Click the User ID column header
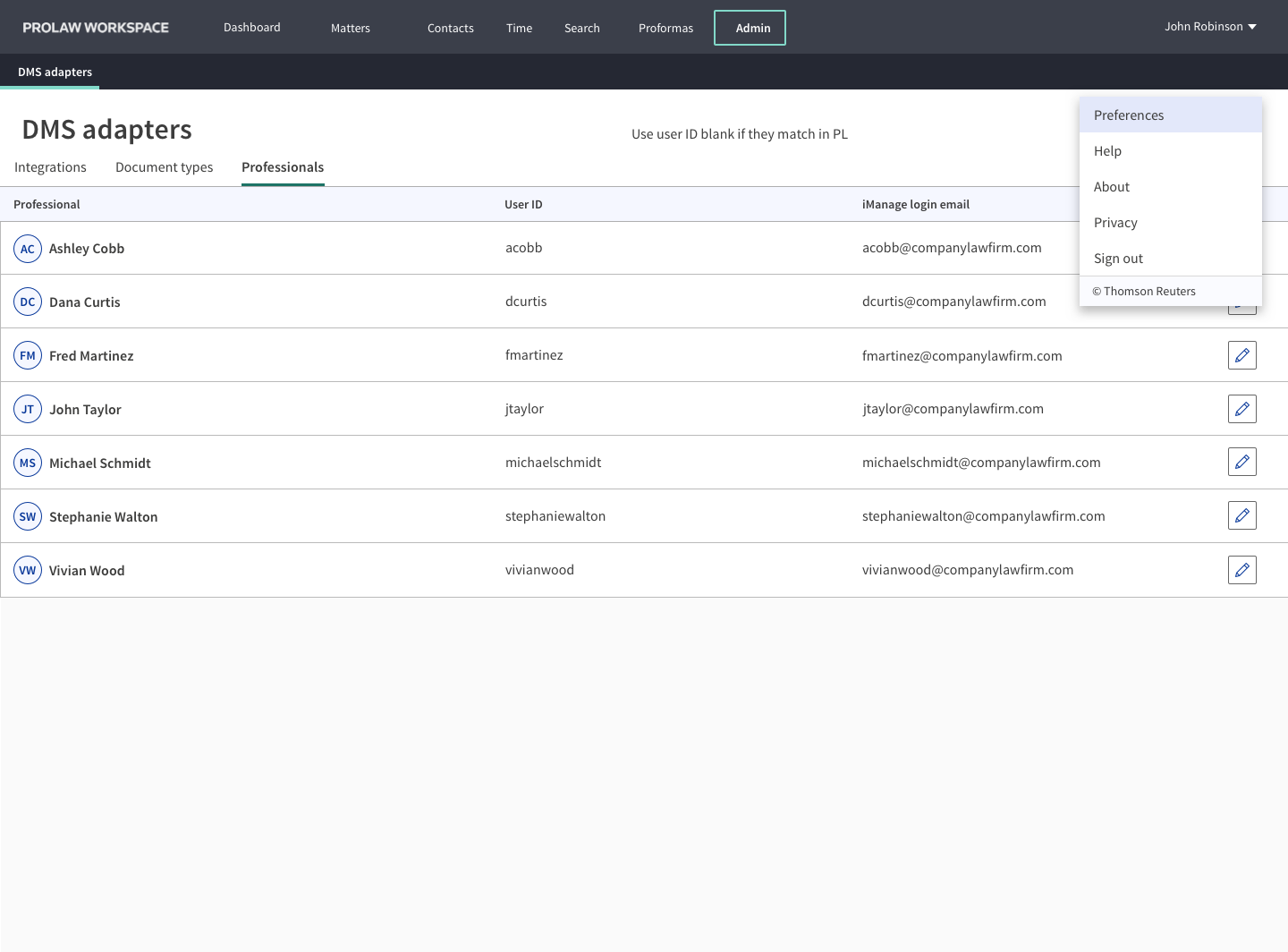Screen dimensions: 1288x952 [x=523, y=205]
